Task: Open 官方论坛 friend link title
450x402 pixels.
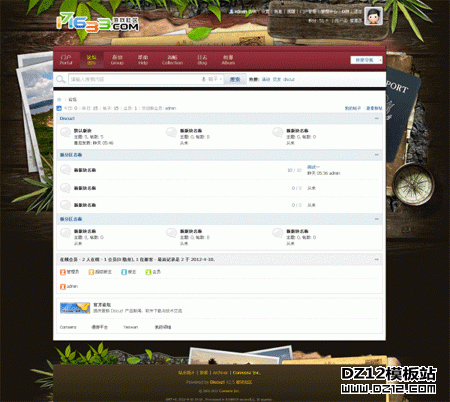Action: [x=102, y=305]
